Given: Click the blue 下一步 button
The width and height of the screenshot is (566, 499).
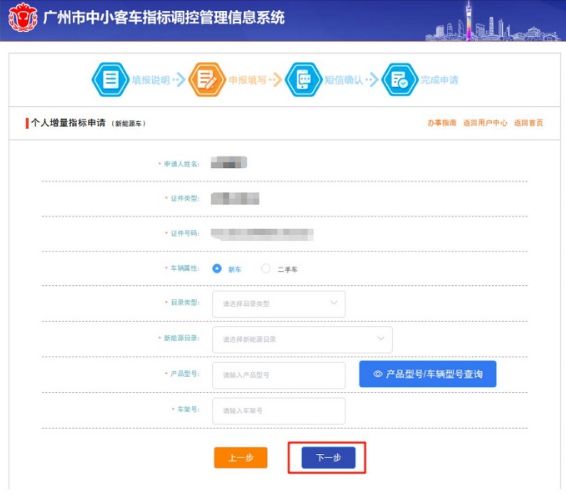Looking at the screenshot, I should (x=328, y=457).
